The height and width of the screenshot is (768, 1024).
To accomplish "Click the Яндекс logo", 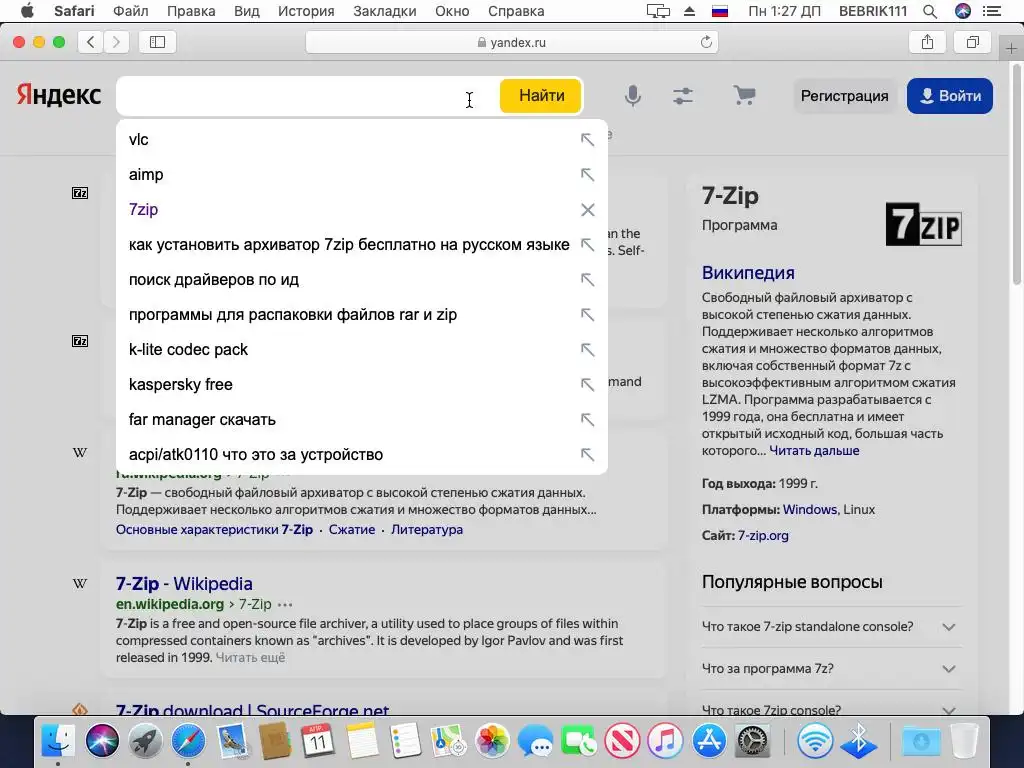I will [59, 95].
